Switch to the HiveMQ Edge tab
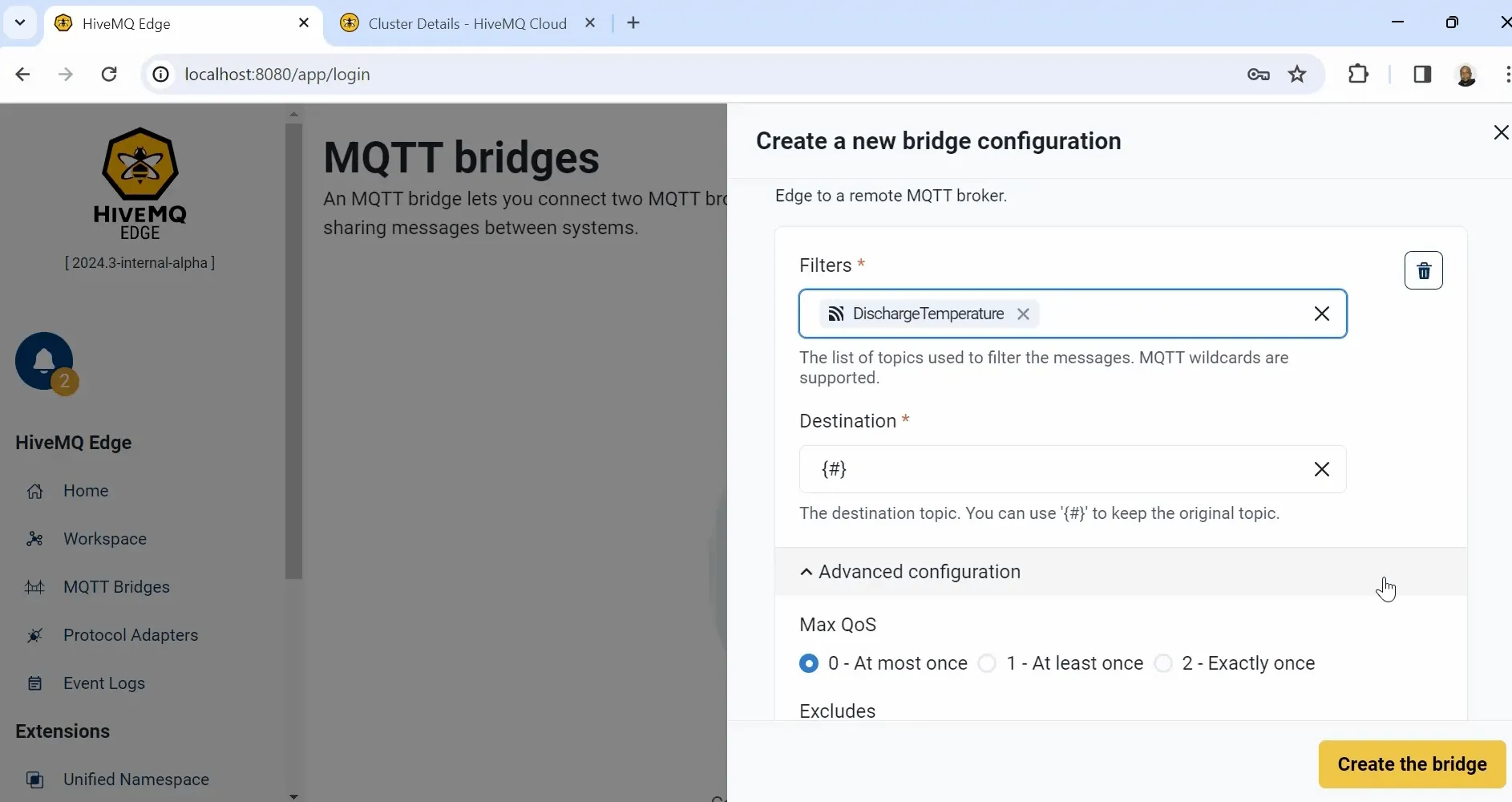 click(184, 23)
